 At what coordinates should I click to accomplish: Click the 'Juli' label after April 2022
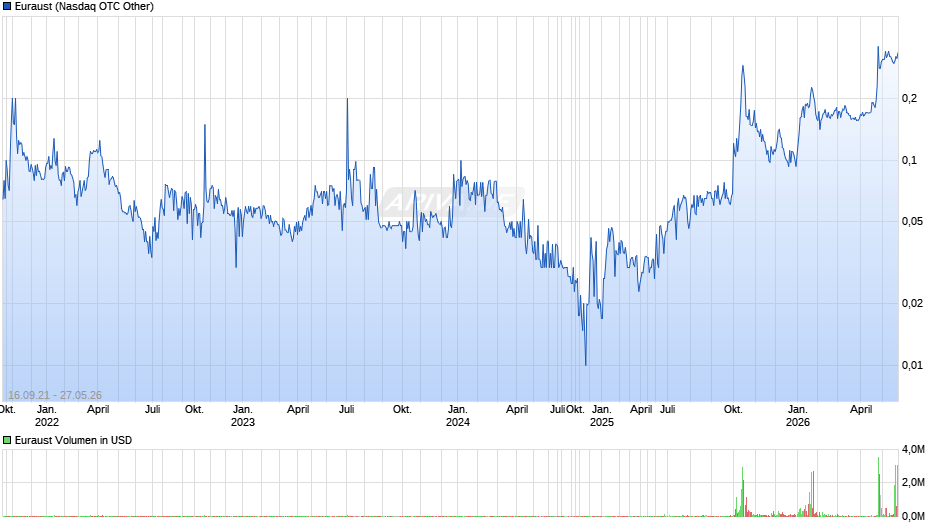pos(152,409)
